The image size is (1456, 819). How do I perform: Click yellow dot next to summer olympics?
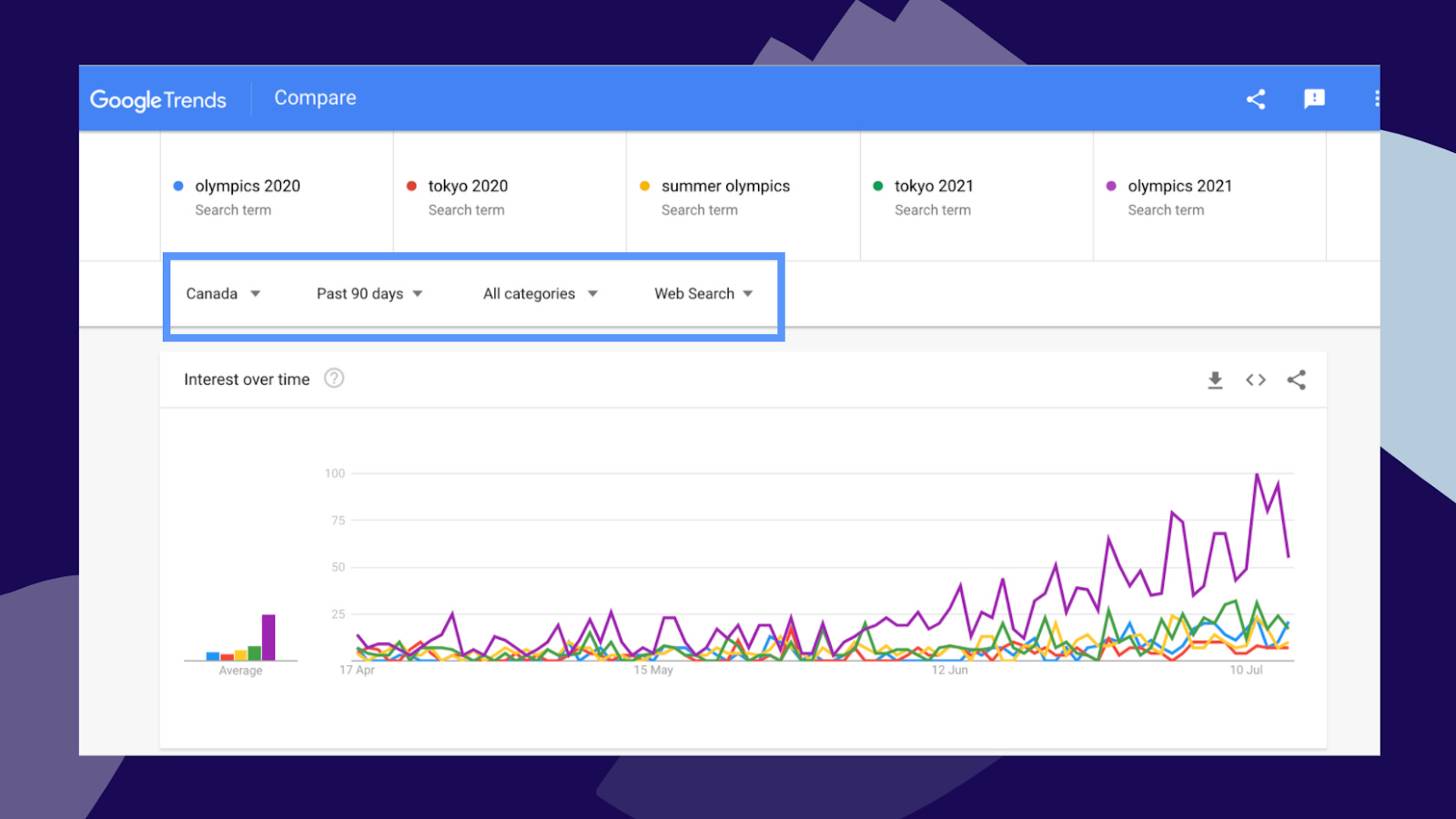(x=644, y=186)
